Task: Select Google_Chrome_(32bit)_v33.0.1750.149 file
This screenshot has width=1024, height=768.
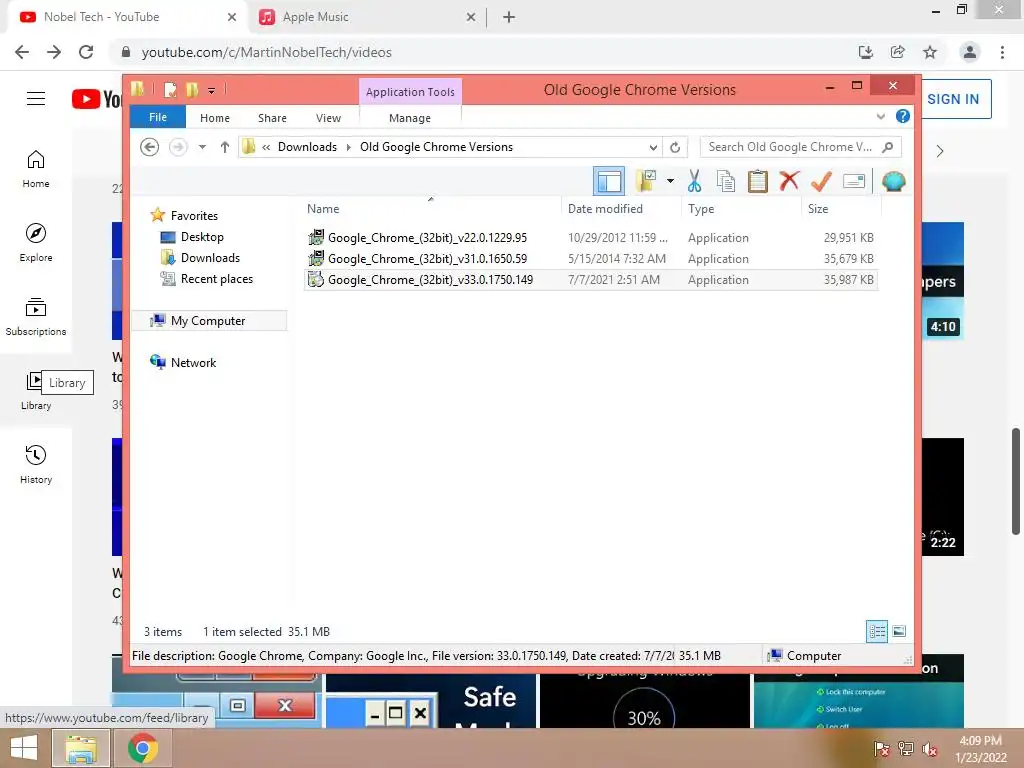Action: (x=590, y=280)
